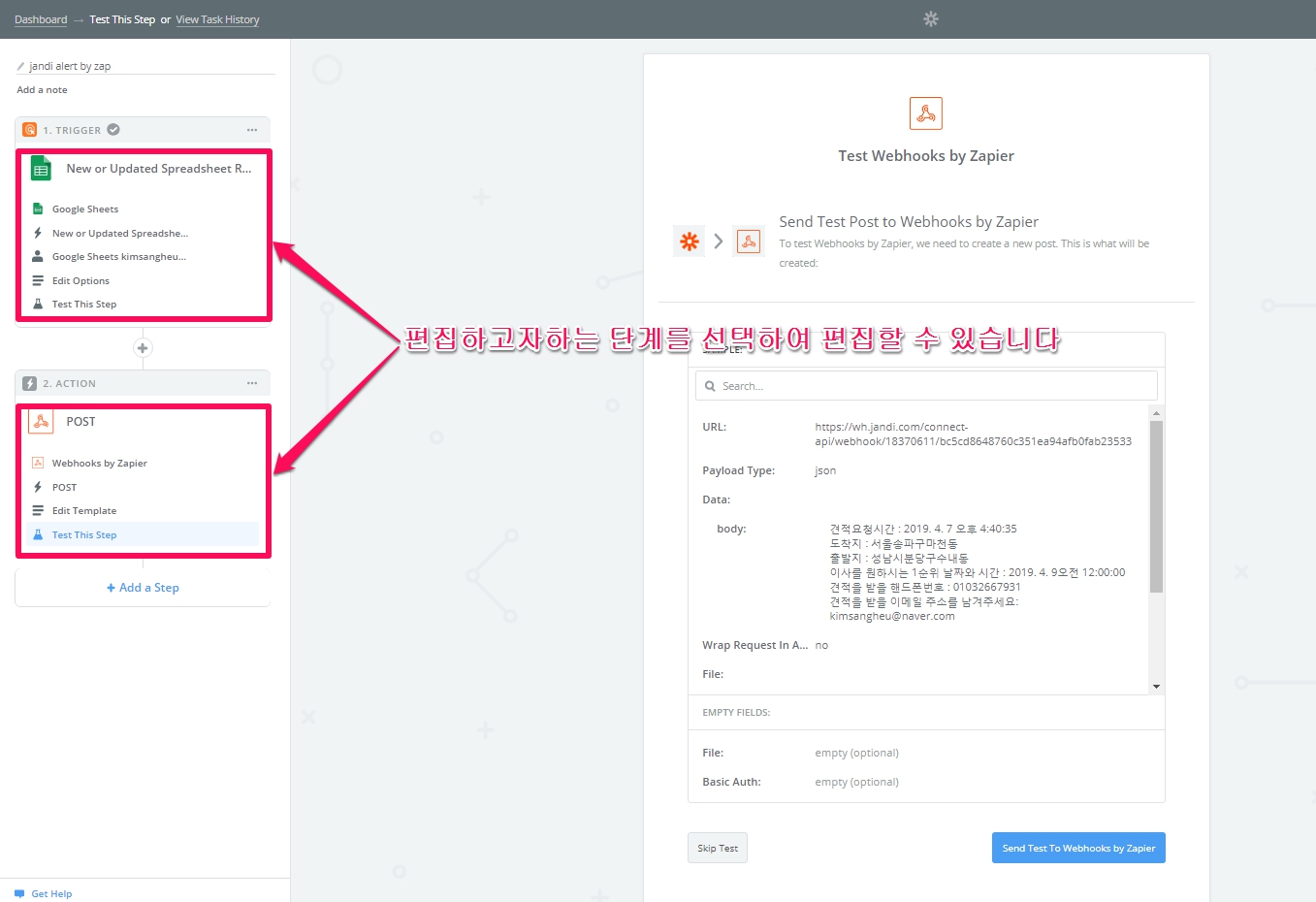1316x902 pixels.
Task: Click the orange Webhooks icon above test title
Action: point(926,113)
